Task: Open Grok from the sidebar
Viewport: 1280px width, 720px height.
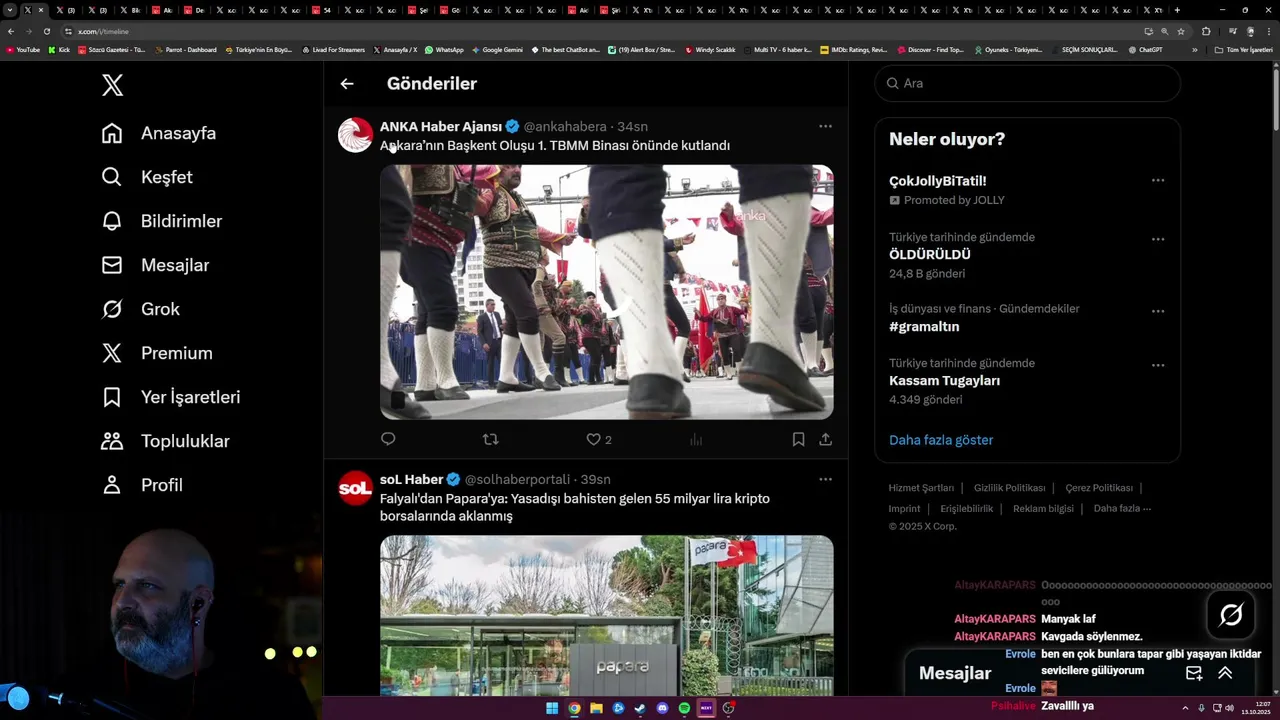Action: (x=141, y=309)
